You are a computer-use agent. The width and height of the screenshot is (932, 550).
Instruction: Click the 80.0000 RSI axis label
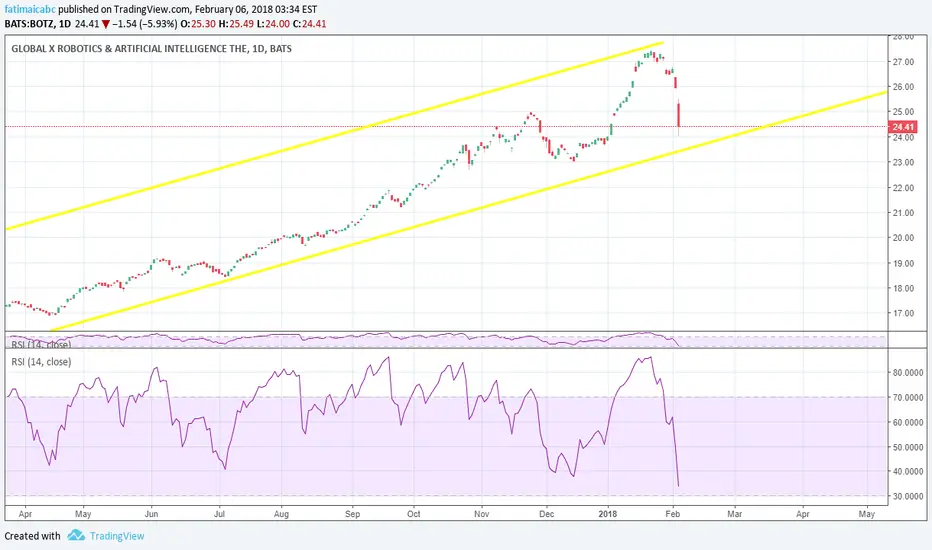coord(907,373)
